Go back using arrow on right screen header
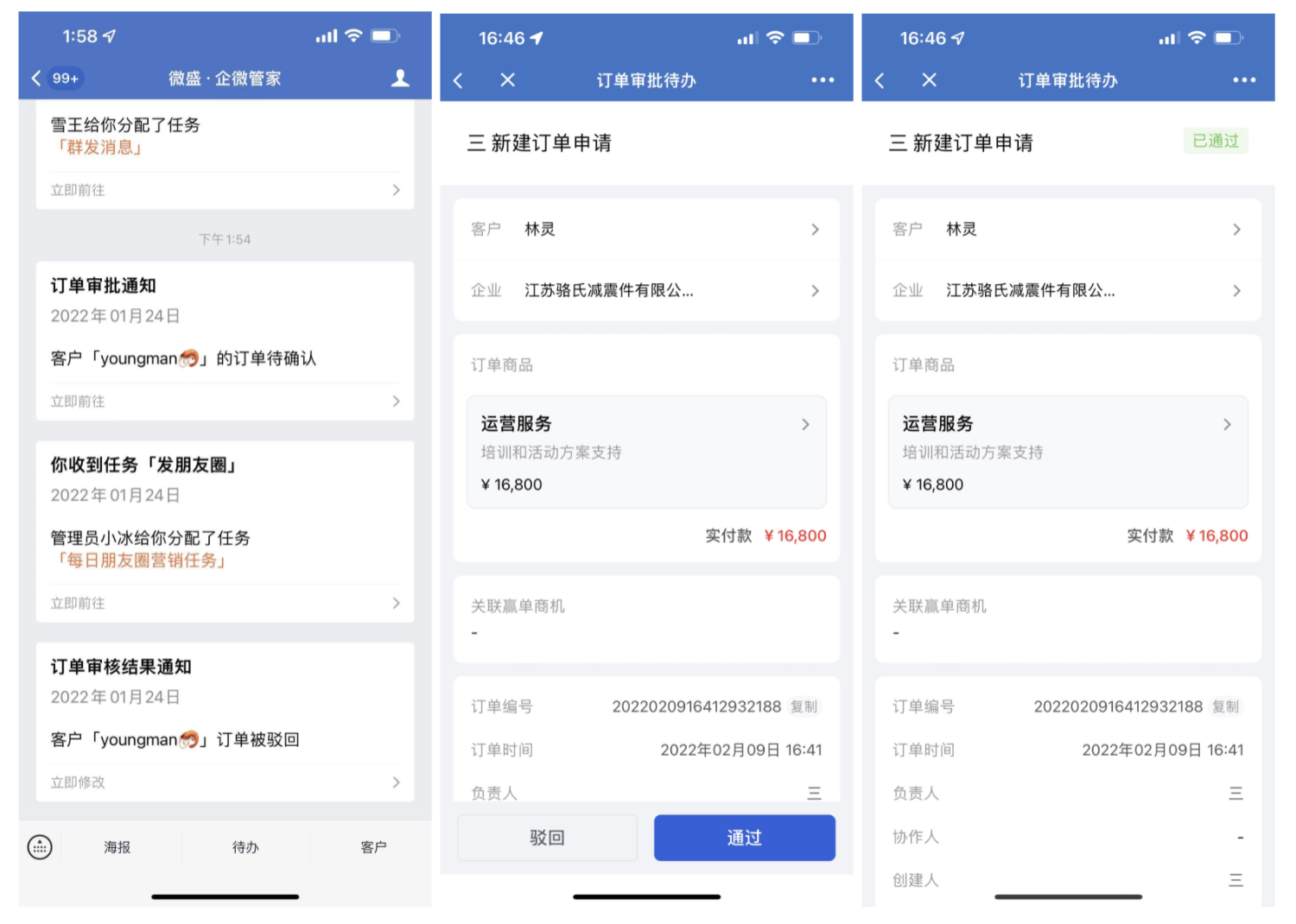The width and height of the screenshot is (1296, 924). coord(880,80)
